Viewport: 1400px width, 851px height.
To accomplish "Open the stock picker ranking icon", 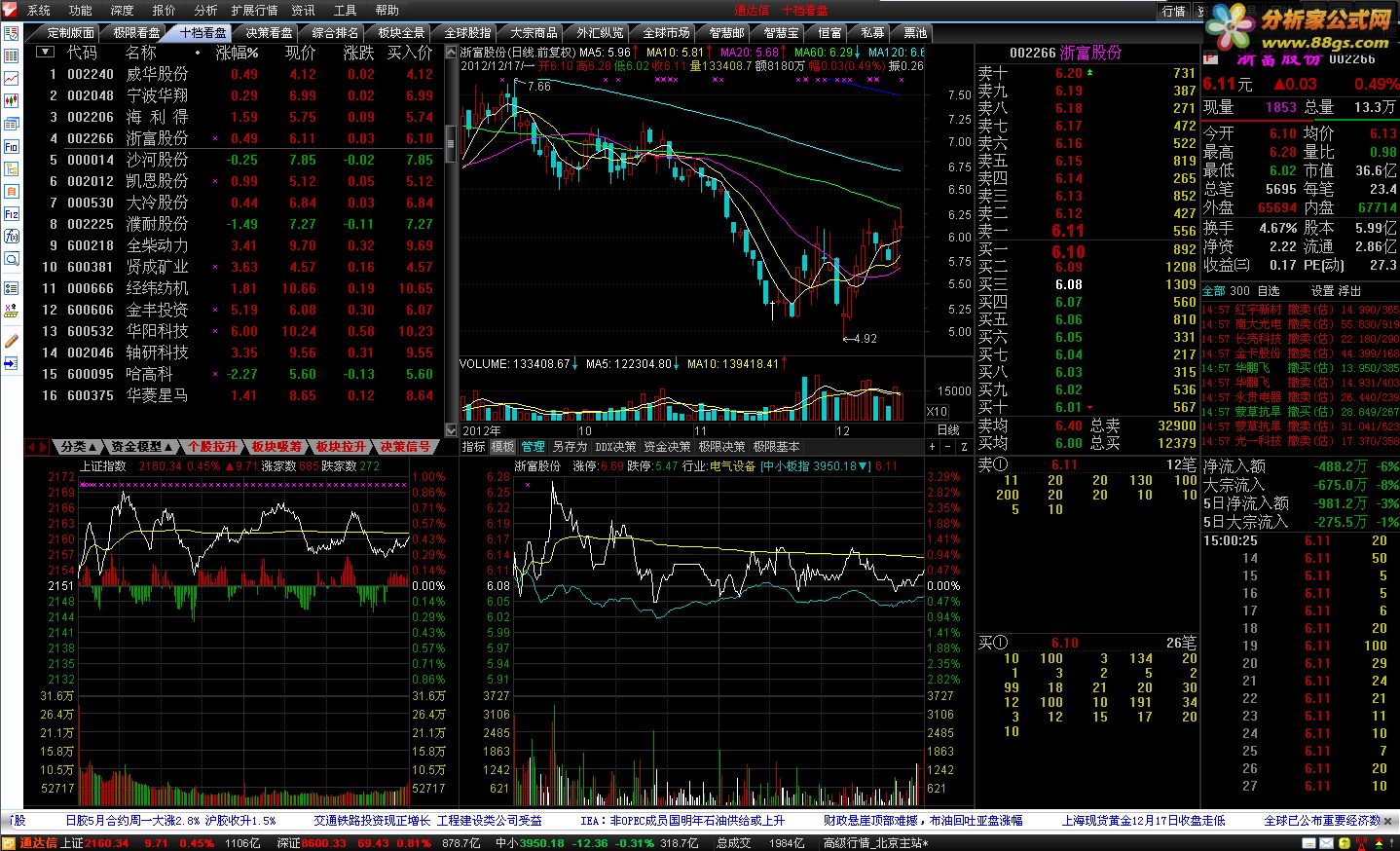I will pos(11,311).
